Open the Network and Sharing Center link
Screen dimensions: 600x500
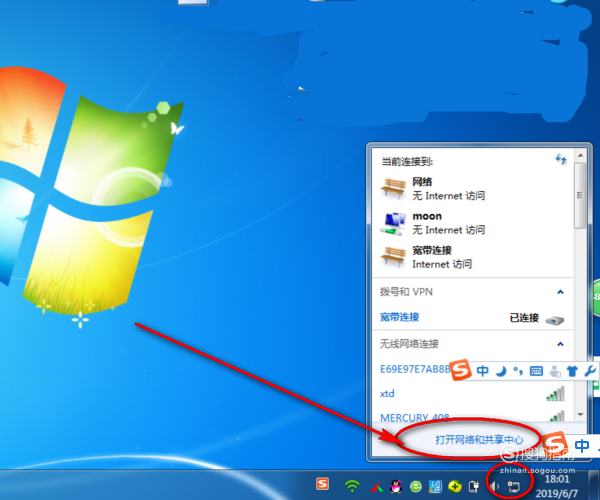(x=479, y=440)
